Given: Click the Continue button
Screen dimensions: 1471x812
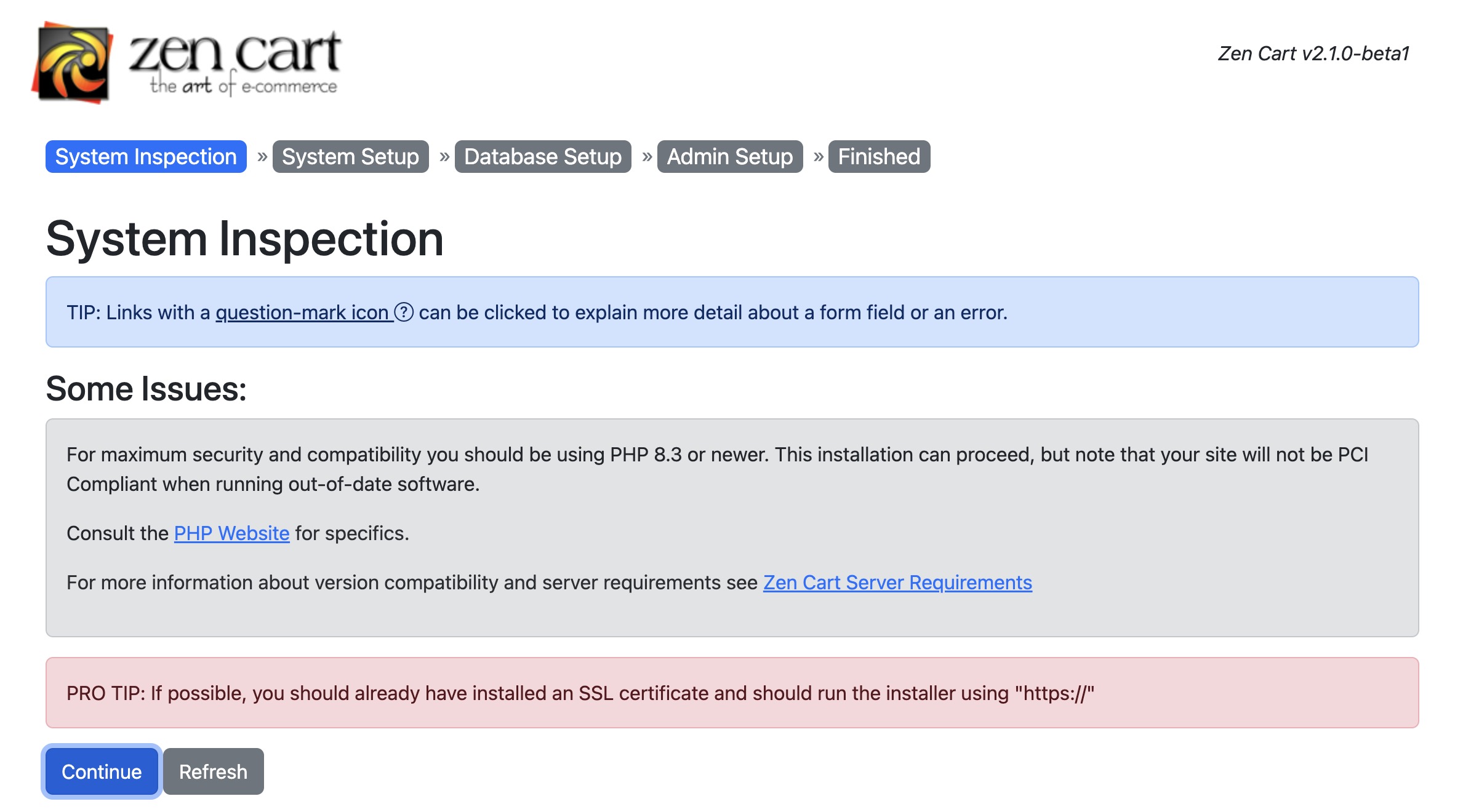Looking at the screenshot, I should click(102, 771).
